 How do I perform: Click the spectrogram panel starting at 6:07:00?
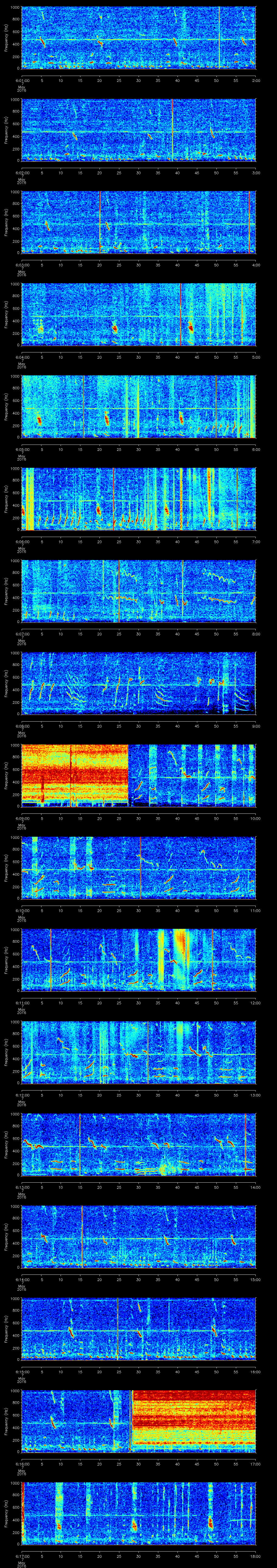click(139, 591)
